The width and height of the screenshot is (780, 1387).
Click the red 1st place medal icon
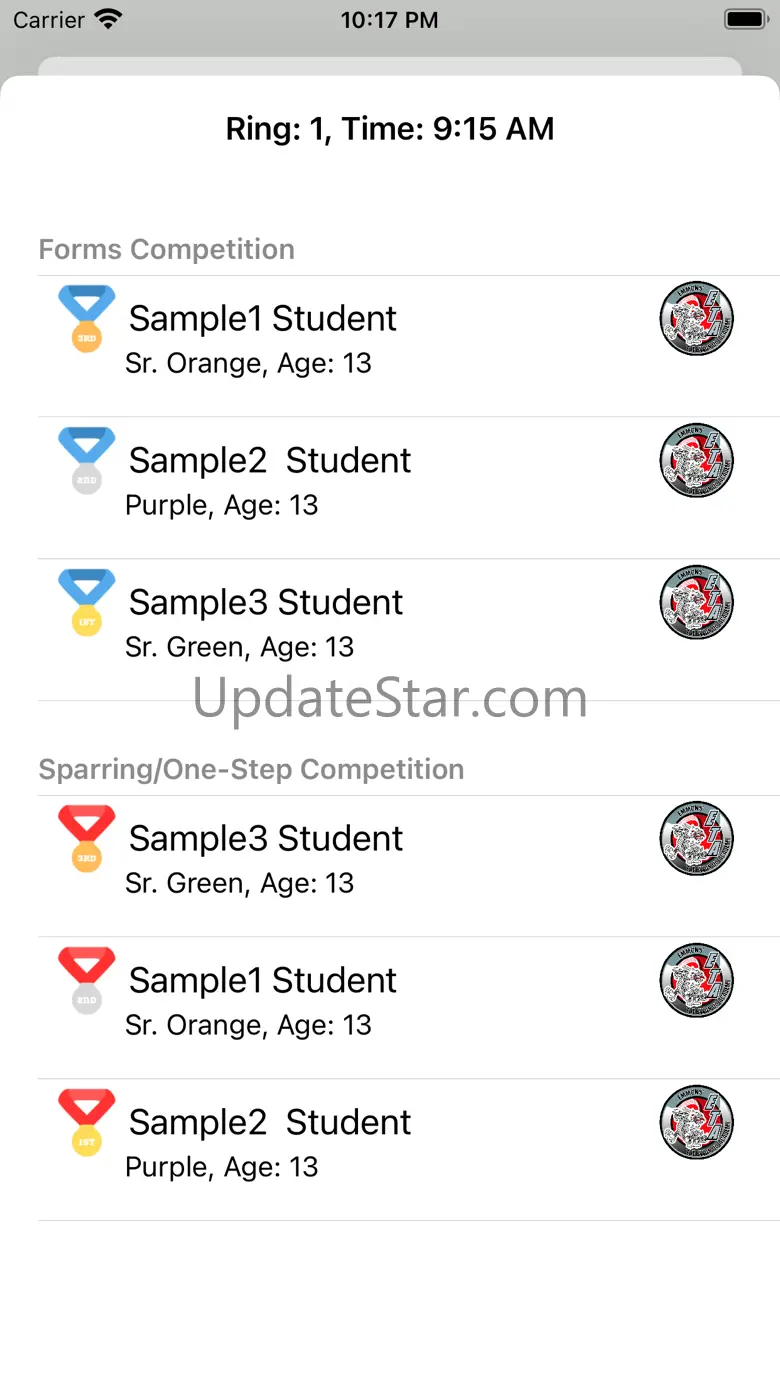pos(86,1122)
